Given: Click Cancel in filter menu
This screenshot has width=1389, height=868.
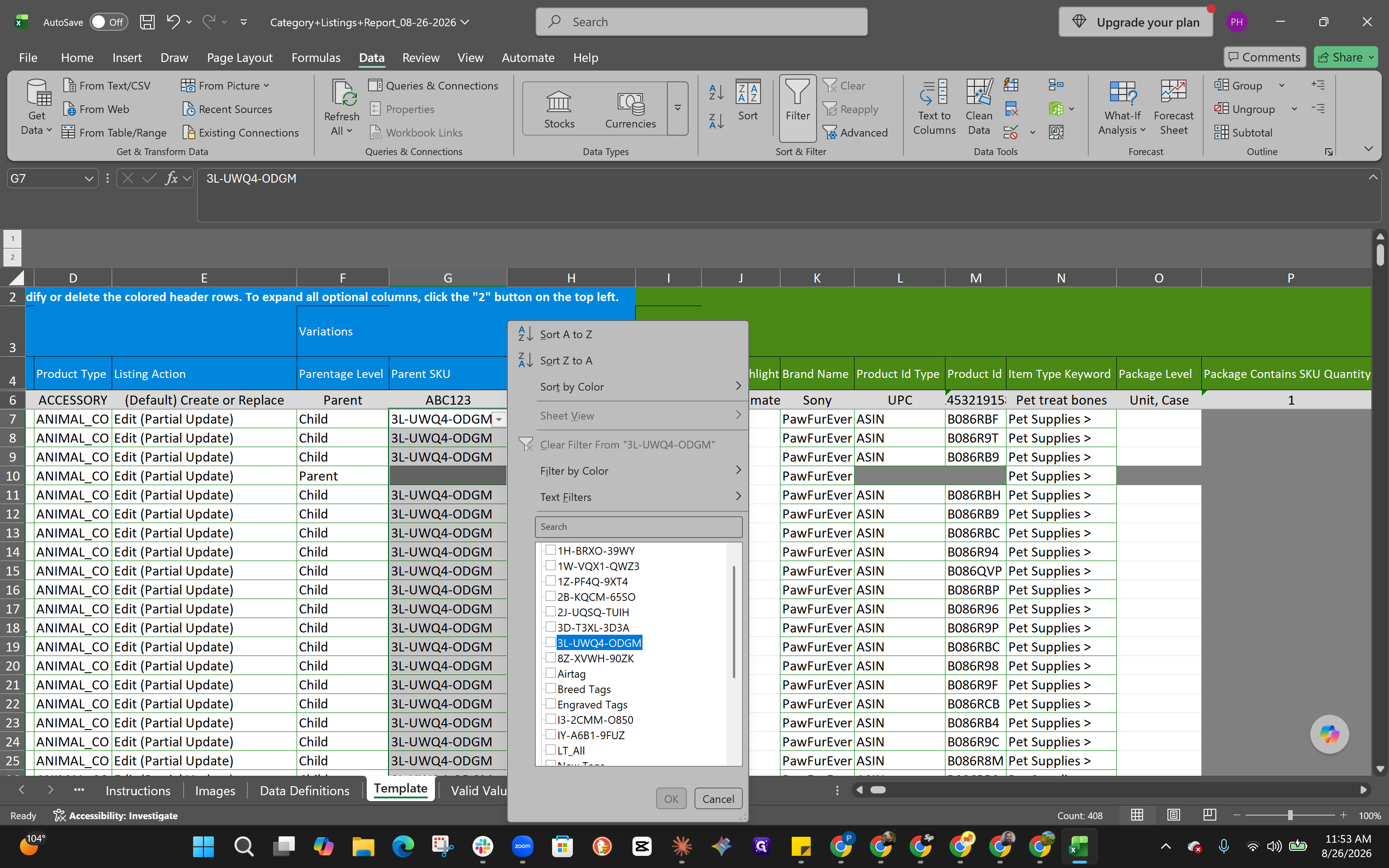Looking at the screenshot, I should 718,798.
